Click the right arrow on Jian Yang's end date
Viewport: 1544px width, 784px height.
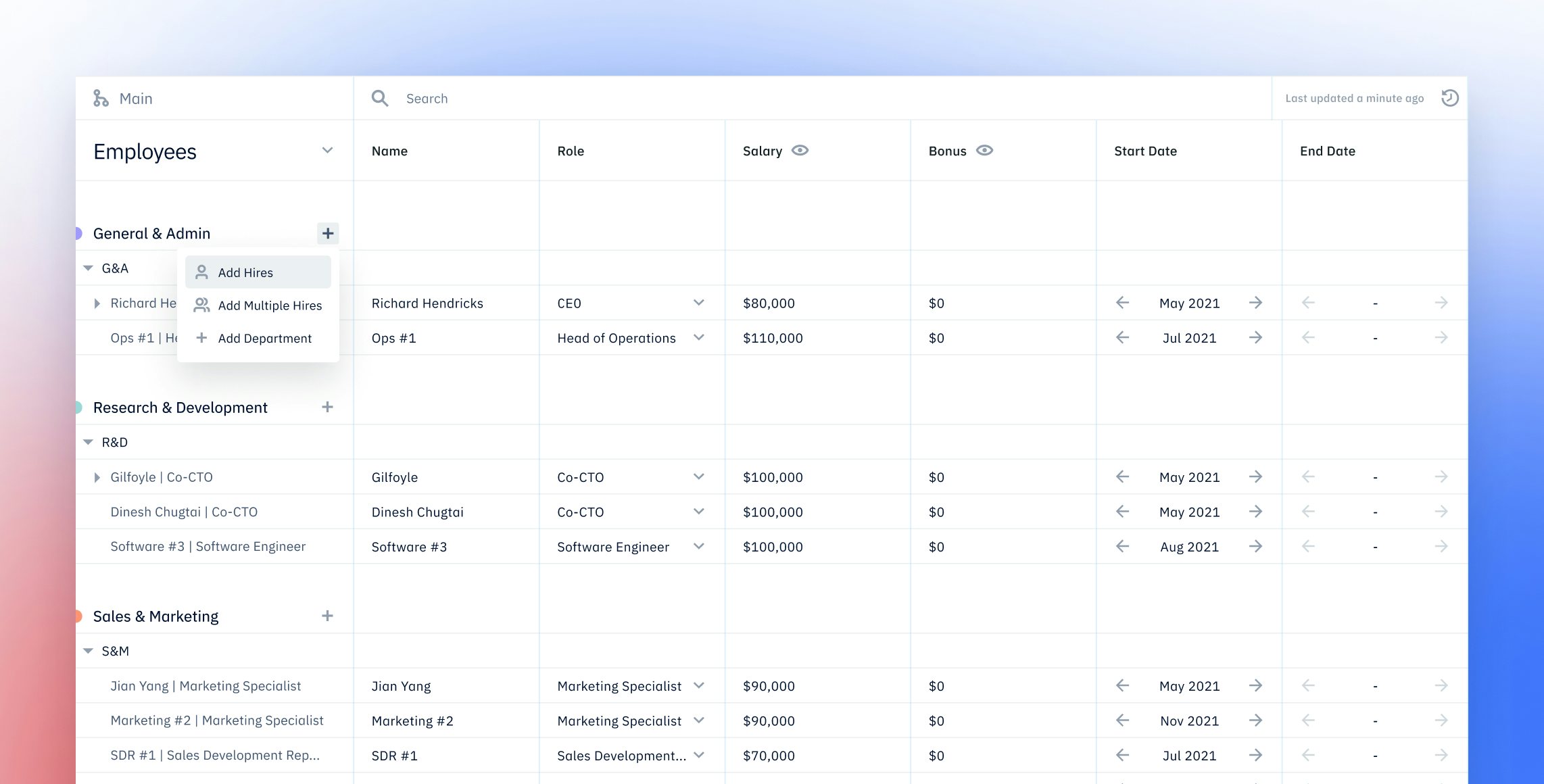coord(1442,685)
